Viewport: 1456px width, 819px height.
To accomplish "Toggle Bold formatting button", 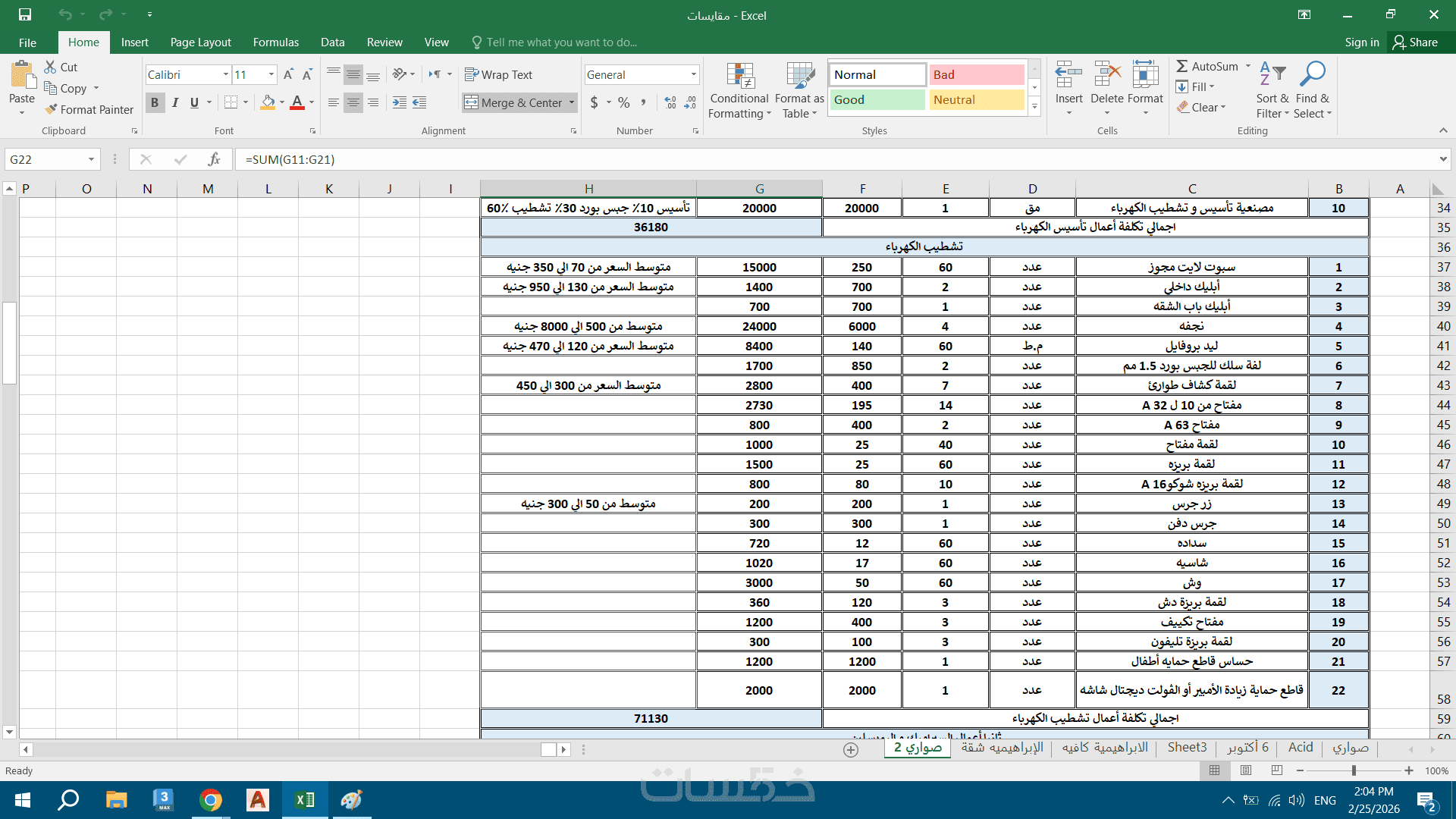I will pos(155,102).
